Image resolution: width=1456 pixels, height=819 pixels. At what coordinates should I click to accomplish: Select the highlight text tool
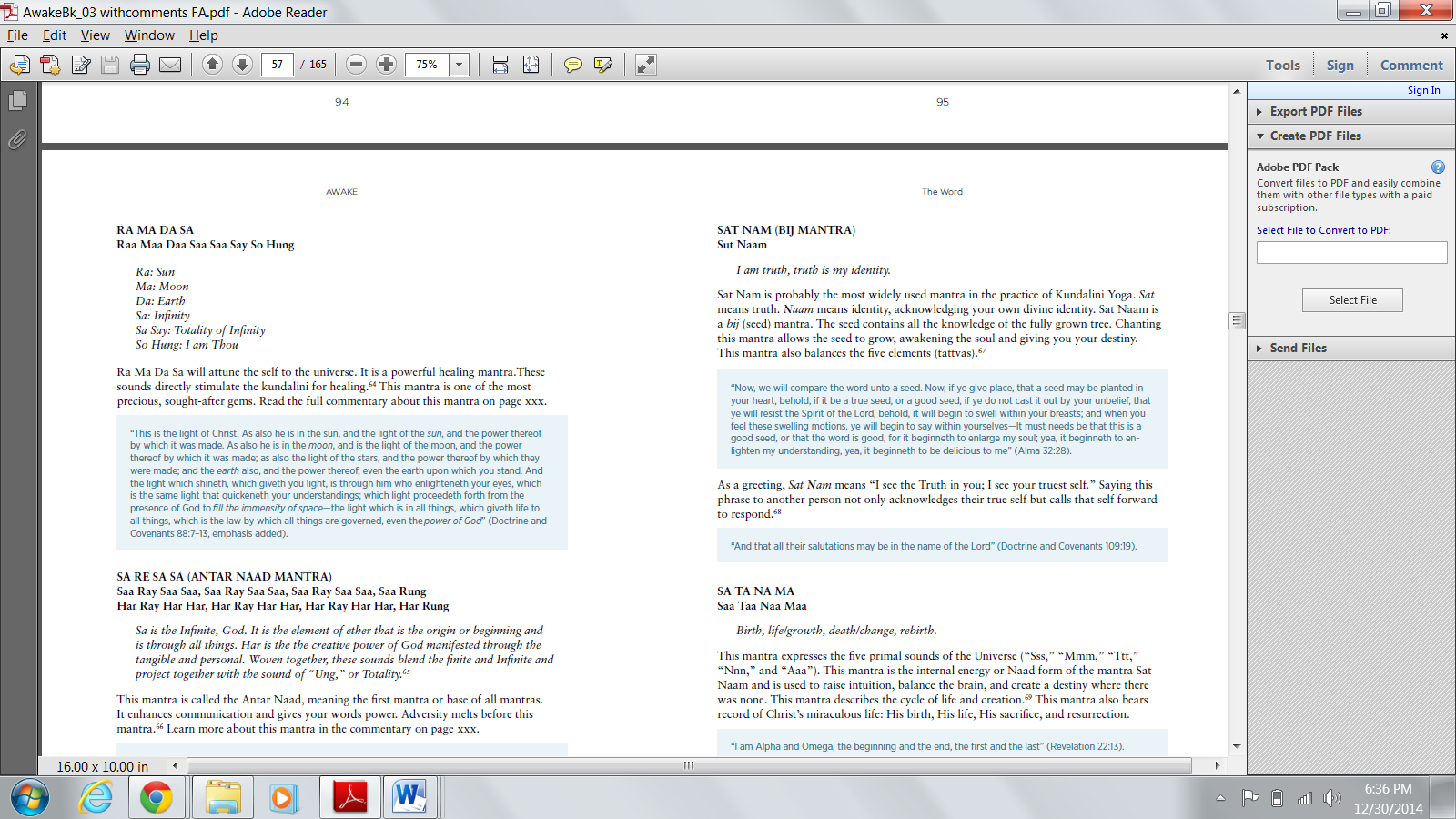click(602, 65)
